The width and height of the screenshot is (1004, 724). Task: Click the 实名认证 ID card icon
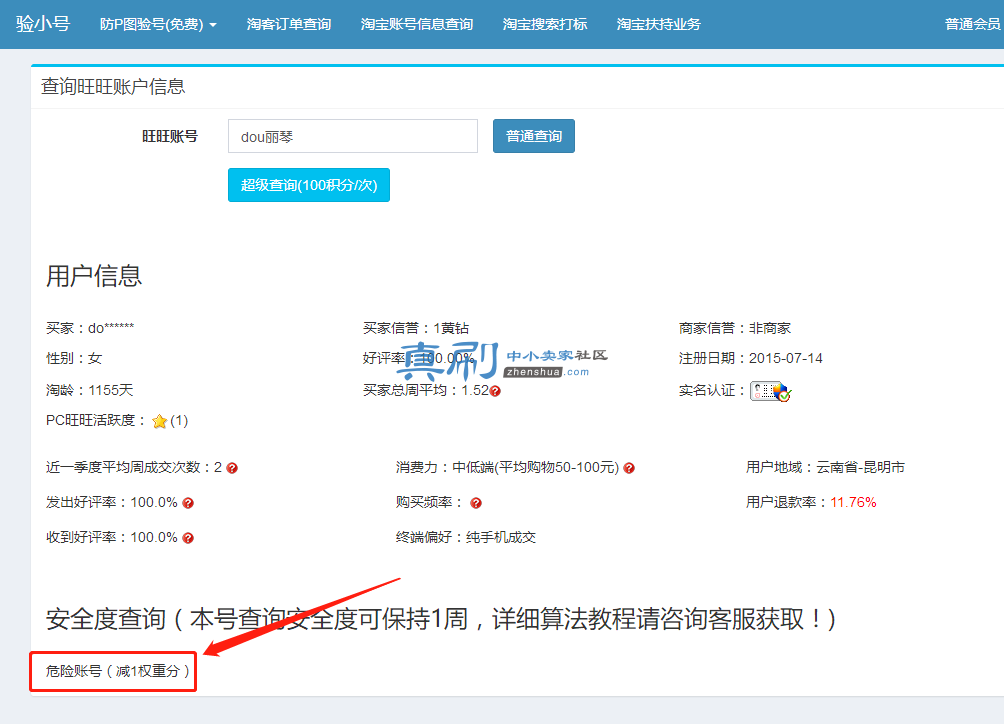point(770,391)
